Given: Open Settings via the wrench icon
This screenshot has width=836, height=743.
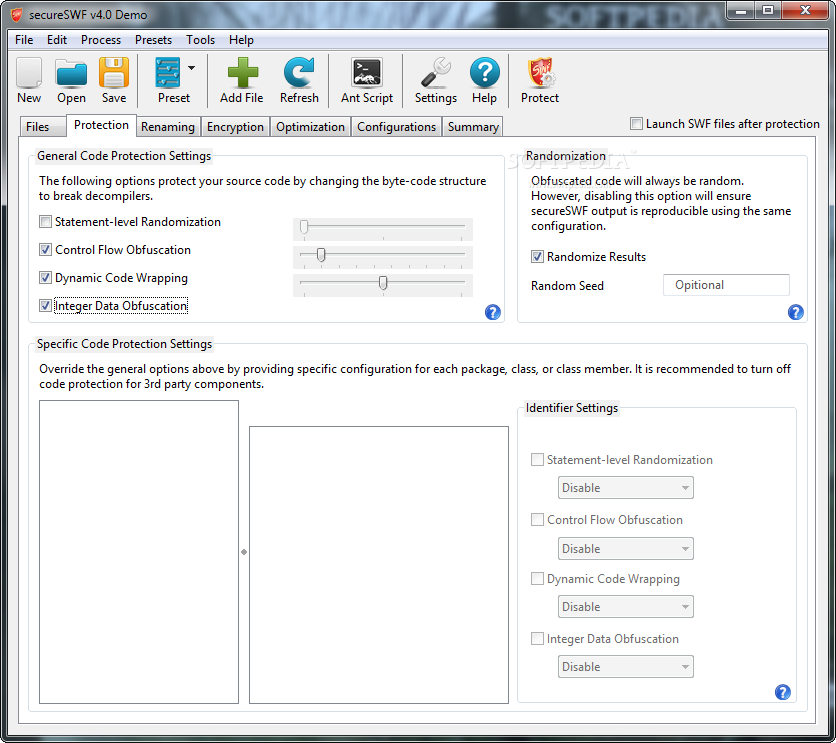Looking at the screenshot, I should pyautogui.click(x=436, y=73).
